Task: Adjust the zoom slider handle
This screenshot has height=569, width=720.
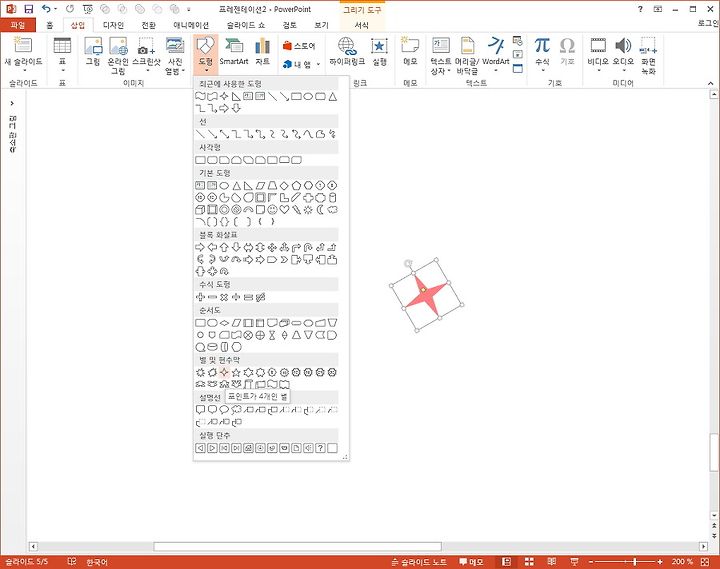Action: click(635, 562)
